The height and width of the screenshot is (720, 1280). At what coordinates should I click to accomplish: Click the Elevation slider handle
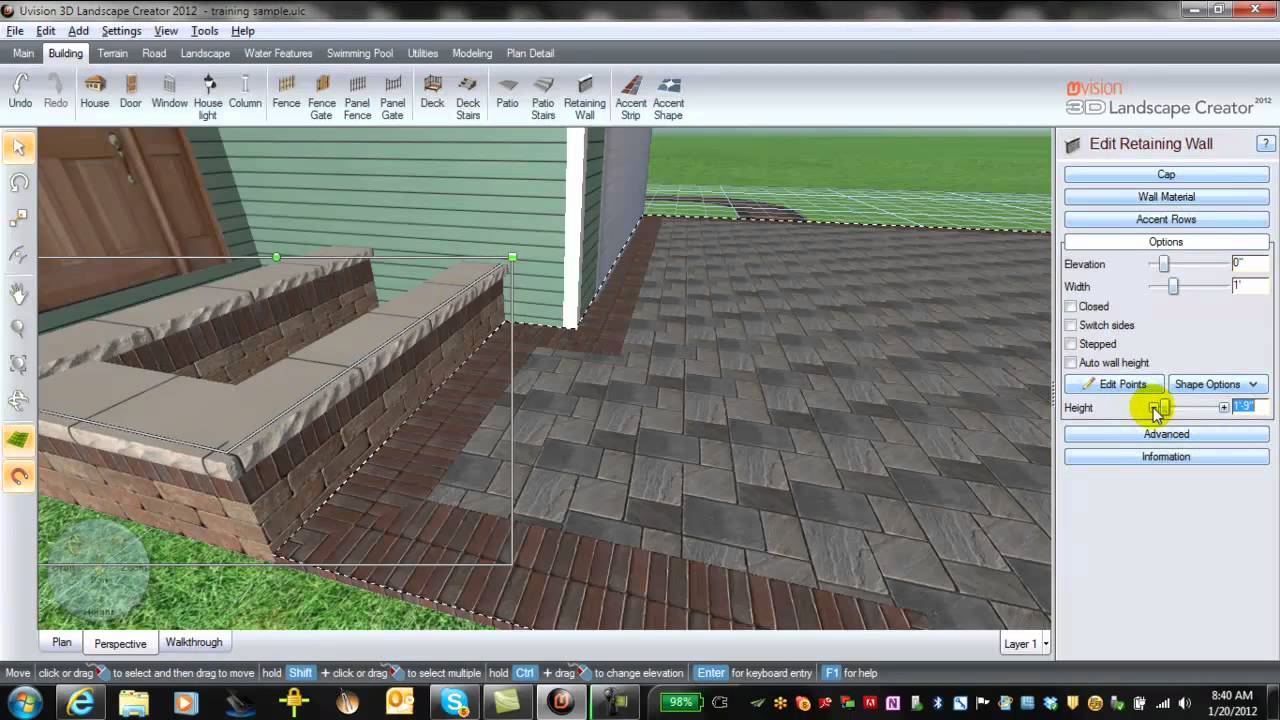1164,264
